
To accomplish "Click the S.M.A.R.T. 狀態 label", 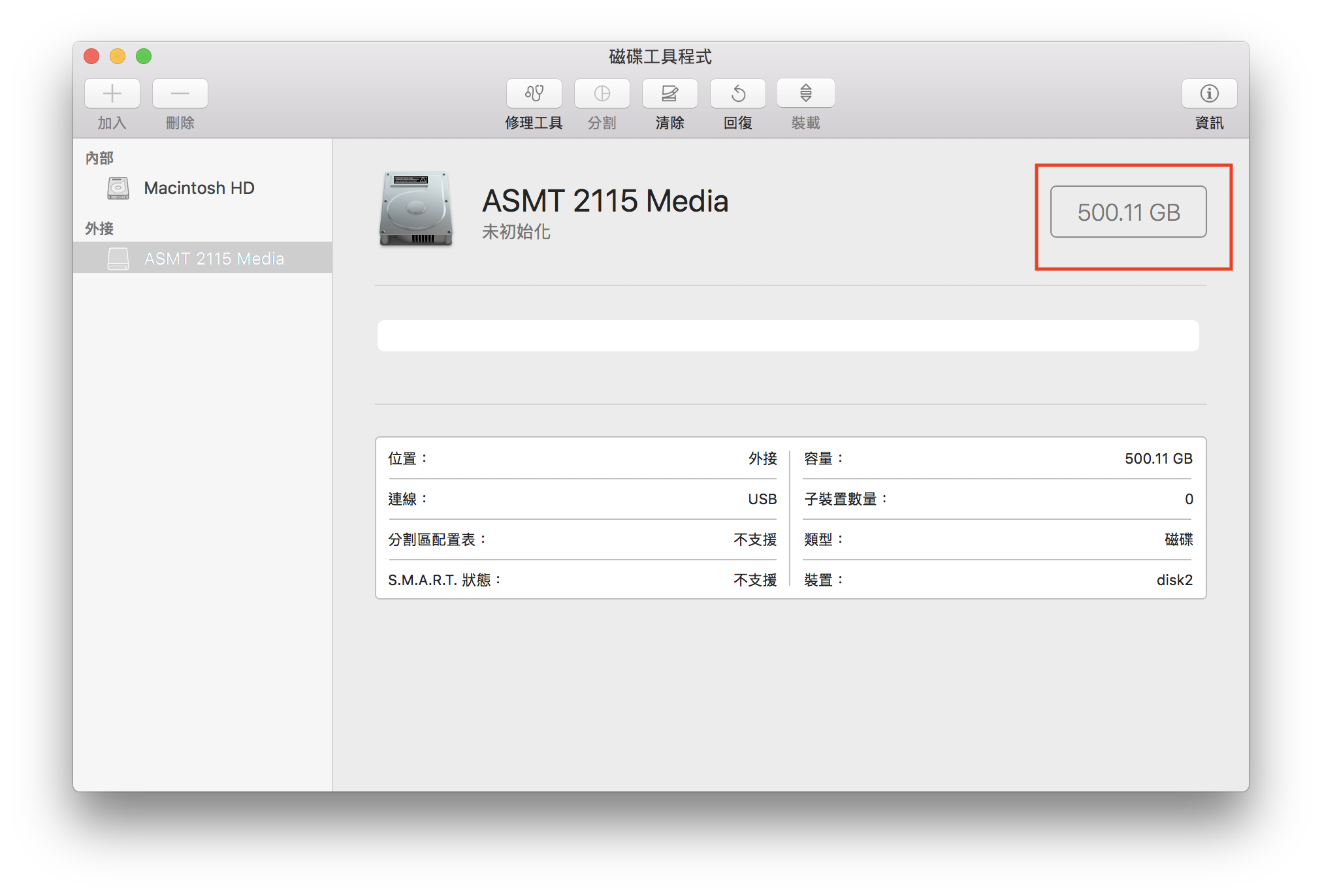I will pos(445,580).
